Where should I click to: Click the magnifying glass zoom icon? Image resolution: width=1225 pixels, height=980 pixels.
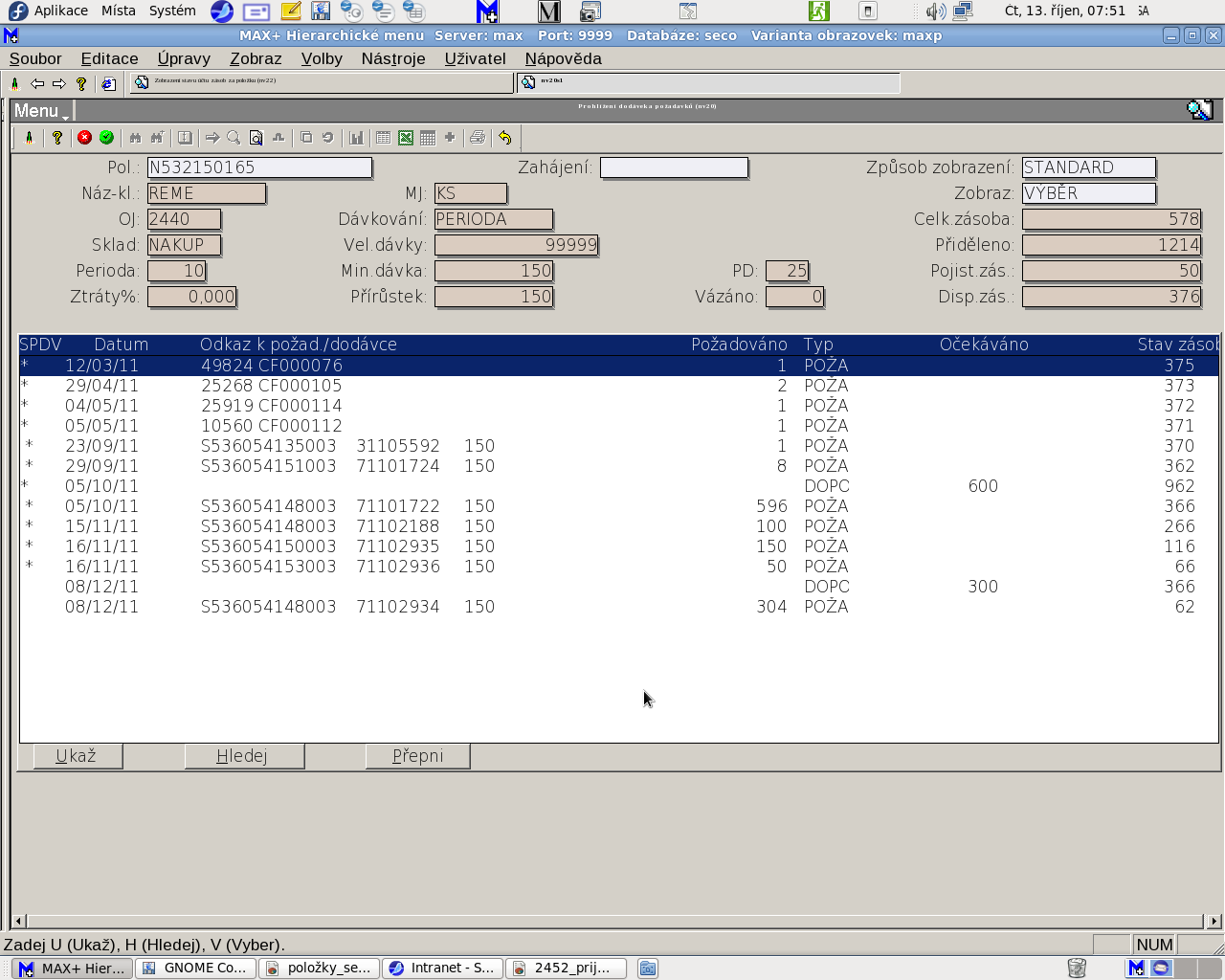[234, 138]
